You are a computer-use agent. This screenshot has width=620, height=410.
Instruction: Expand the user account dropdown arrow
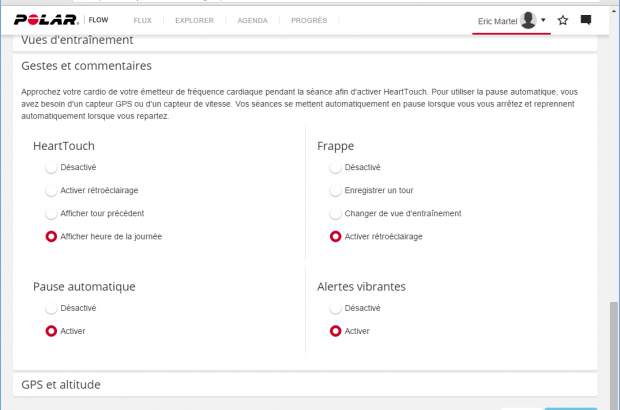tap(543, 20)
